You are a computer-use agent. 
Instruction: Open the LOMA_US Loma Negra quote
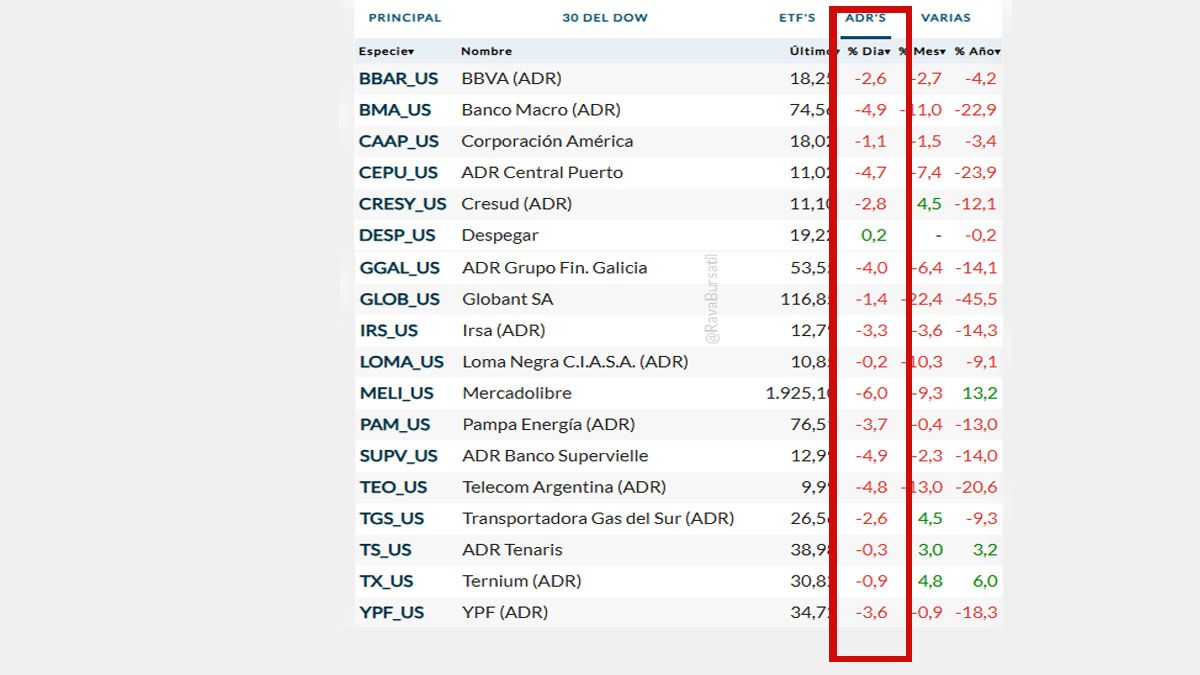(x=400, y=361)
